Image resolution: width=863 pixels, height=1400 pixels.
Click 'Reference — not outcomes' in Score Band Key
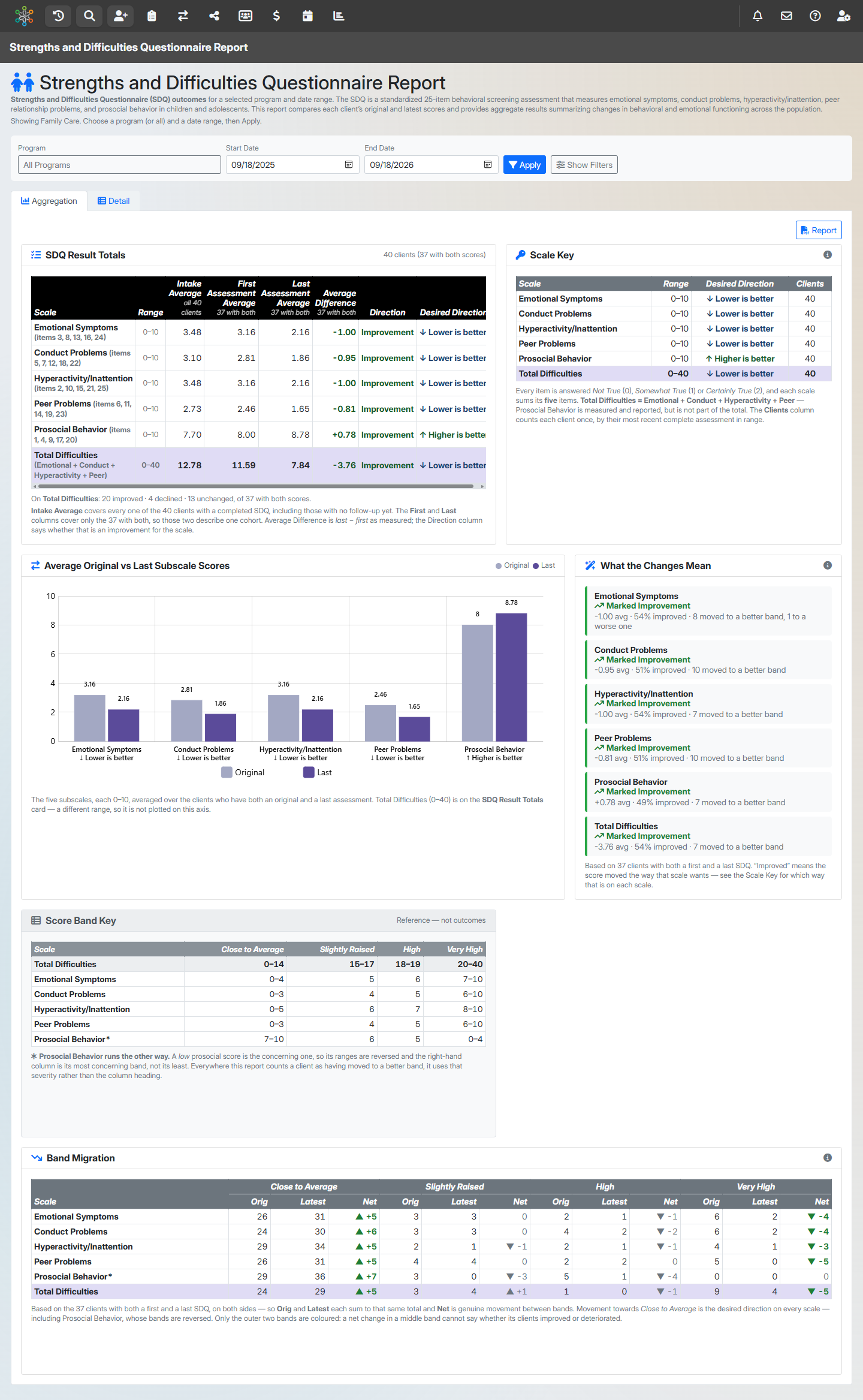441,920
